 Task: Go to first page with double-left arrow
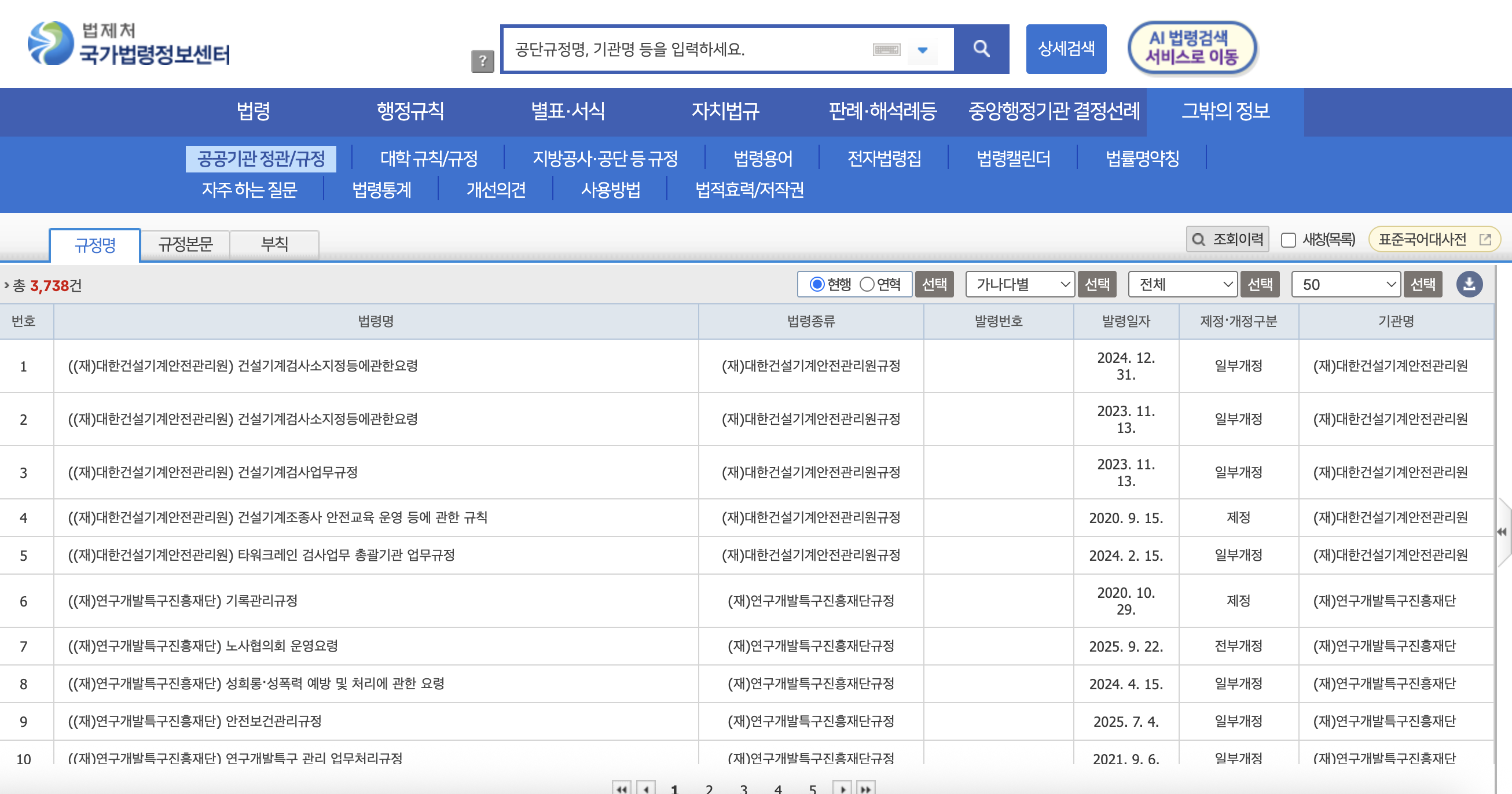click(x=622, y=788)
